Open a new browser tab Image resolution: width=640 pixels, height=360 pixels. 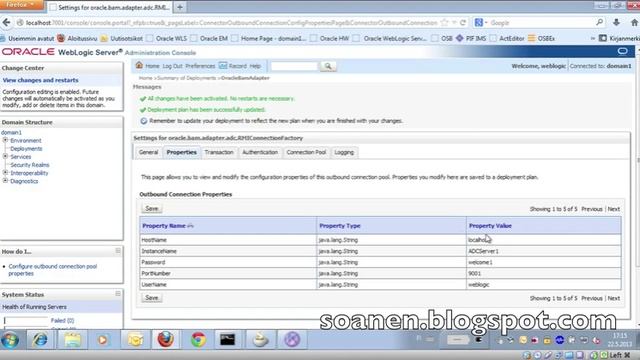click(x=180, y=7)
